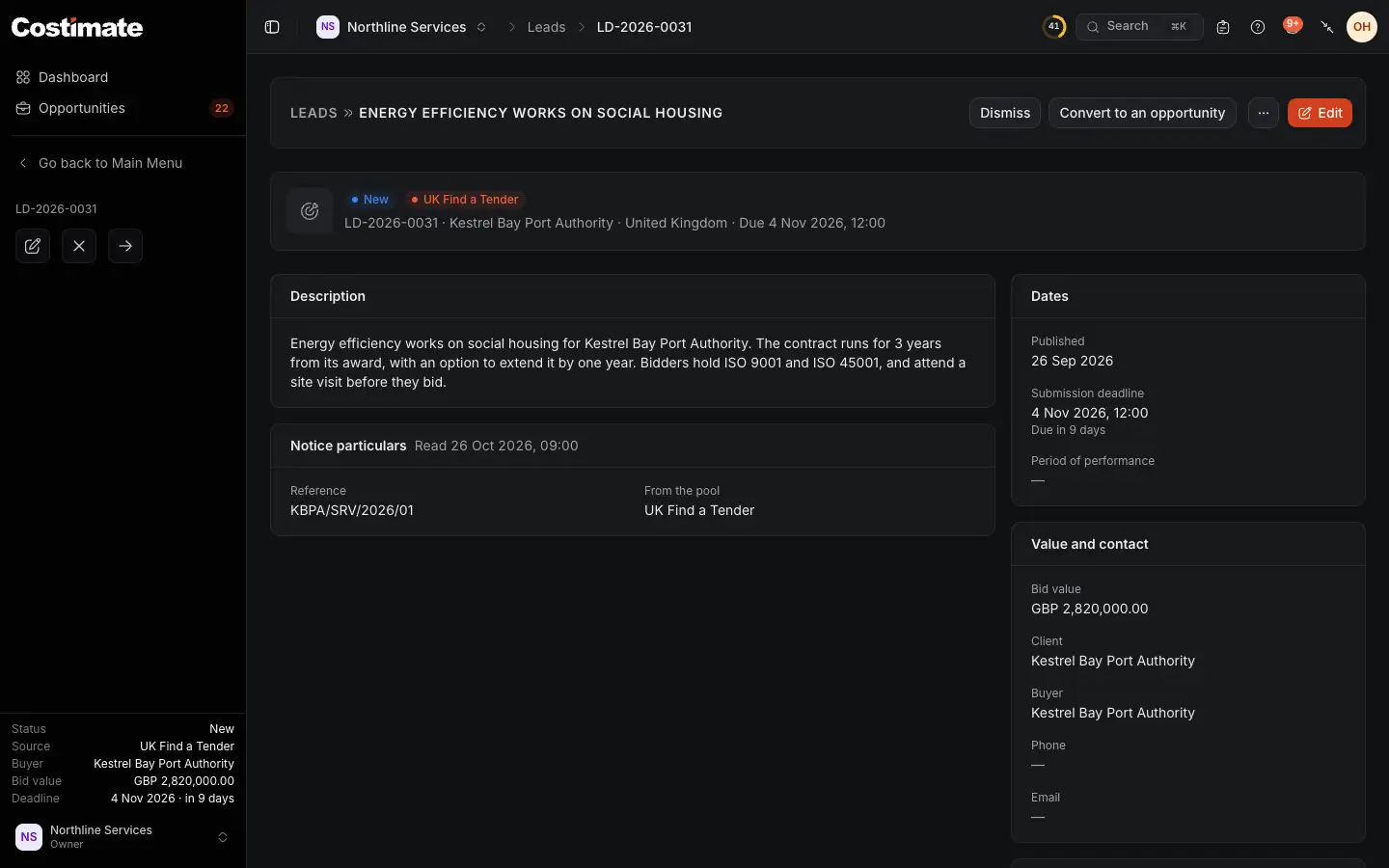Click submission deadline 4 Nov 2026, 12:00
The width and height of the screenshot is (1389, 868).
click(1090, 413)
